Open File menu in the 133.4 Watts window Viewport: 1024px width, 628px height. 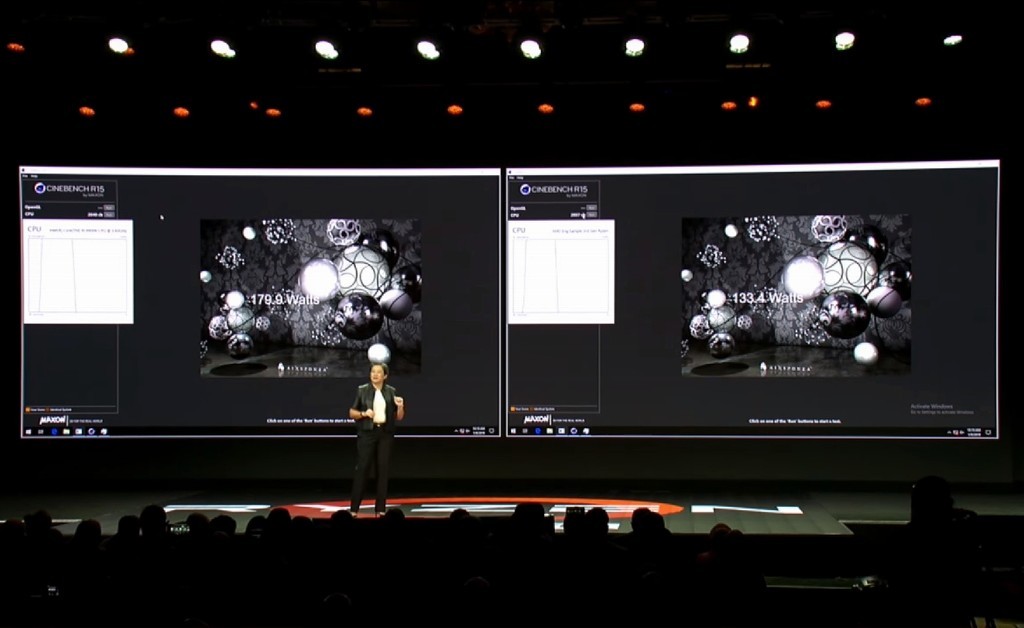511,178
